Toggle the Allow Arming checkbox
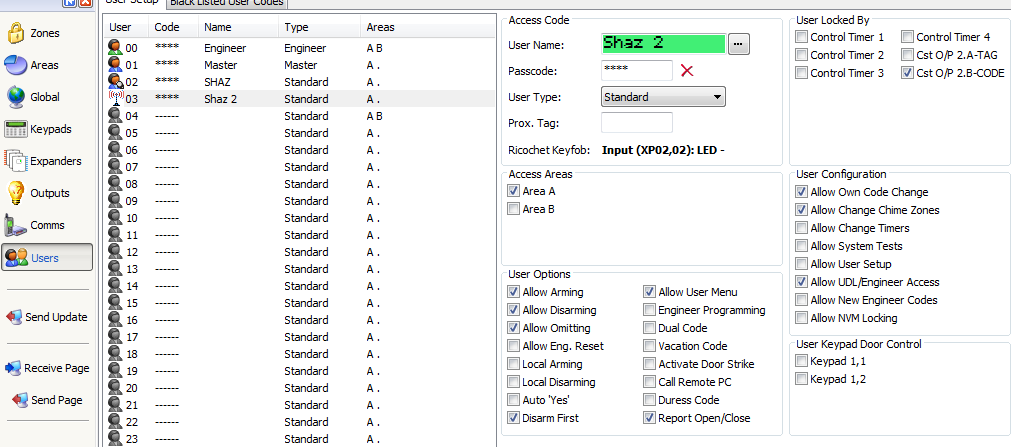1011x447 pixels. [514, 292]
